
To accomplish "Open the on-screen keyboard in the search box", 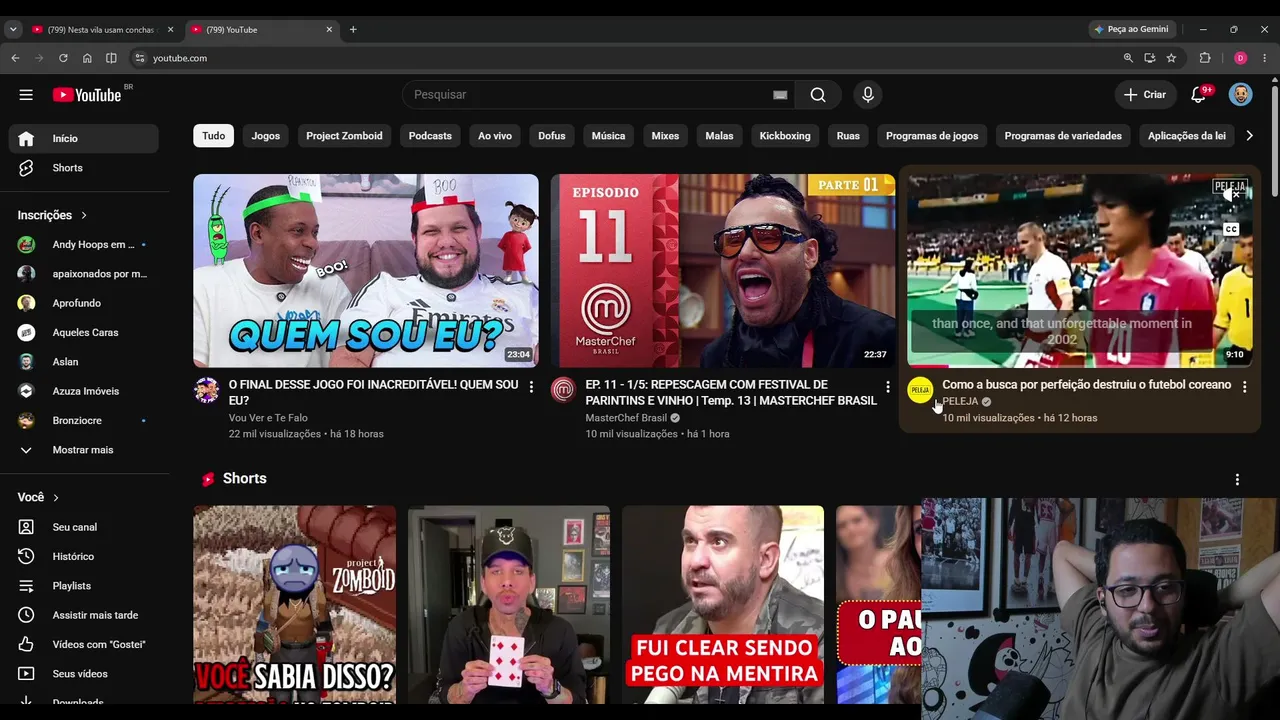I will click(780, 95).
